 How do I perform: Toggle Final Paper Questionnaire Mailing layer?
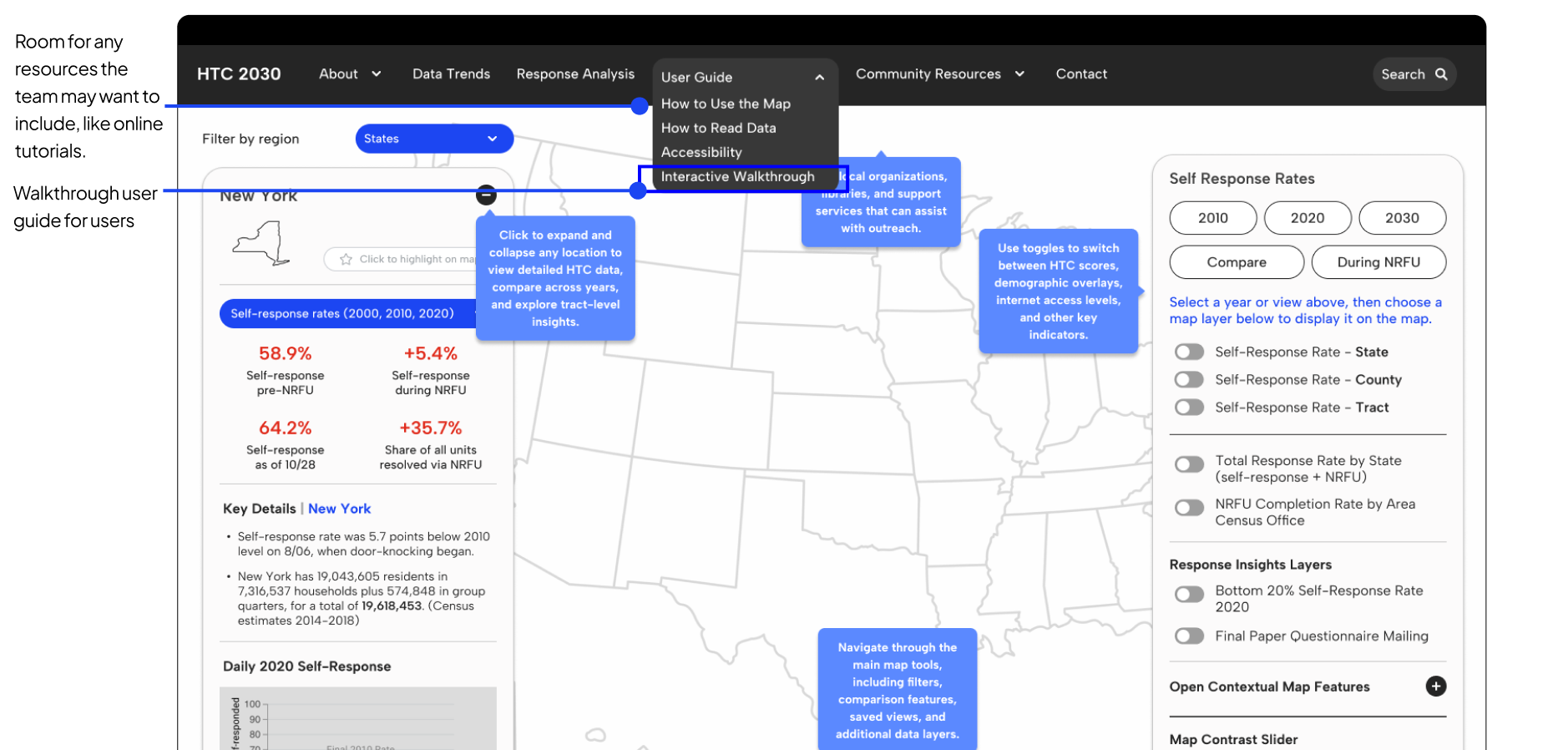(1189, 636)
